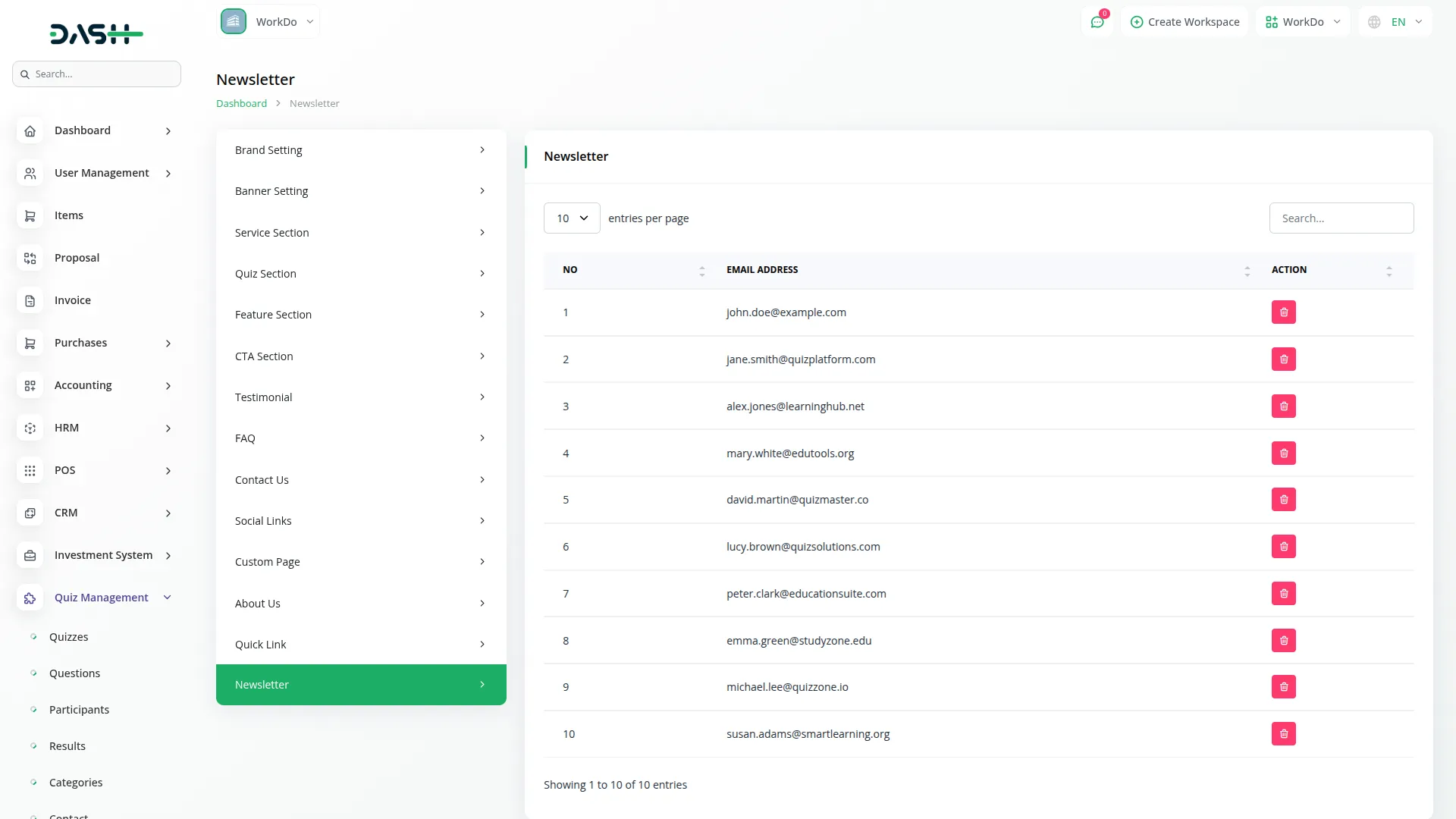The image size is (1456, 819).
Task: Click trash icon for lucy.brown@quizsolutions.com
Action: point(1283,547)
